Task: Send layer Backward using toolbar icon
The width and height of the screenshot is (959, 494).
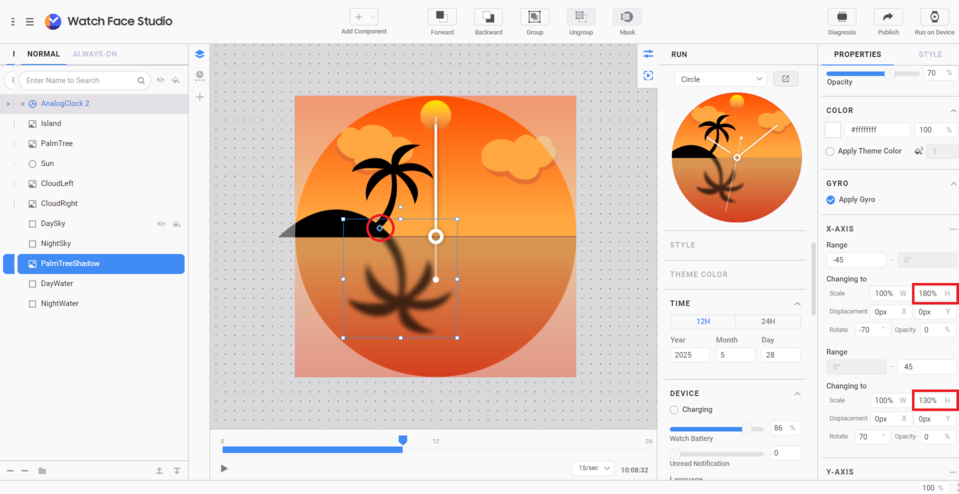Action: 488,17
